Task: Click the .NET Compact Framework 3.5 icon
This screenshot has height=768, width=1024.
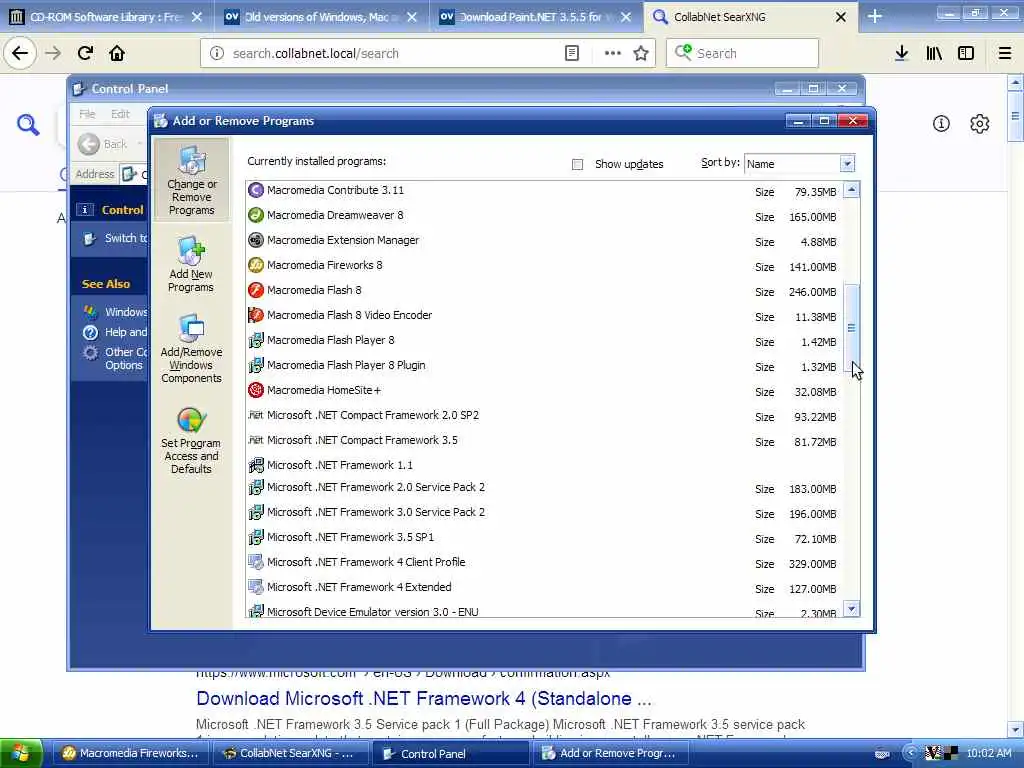Action: pyautogui.click(x=256, y=440)
